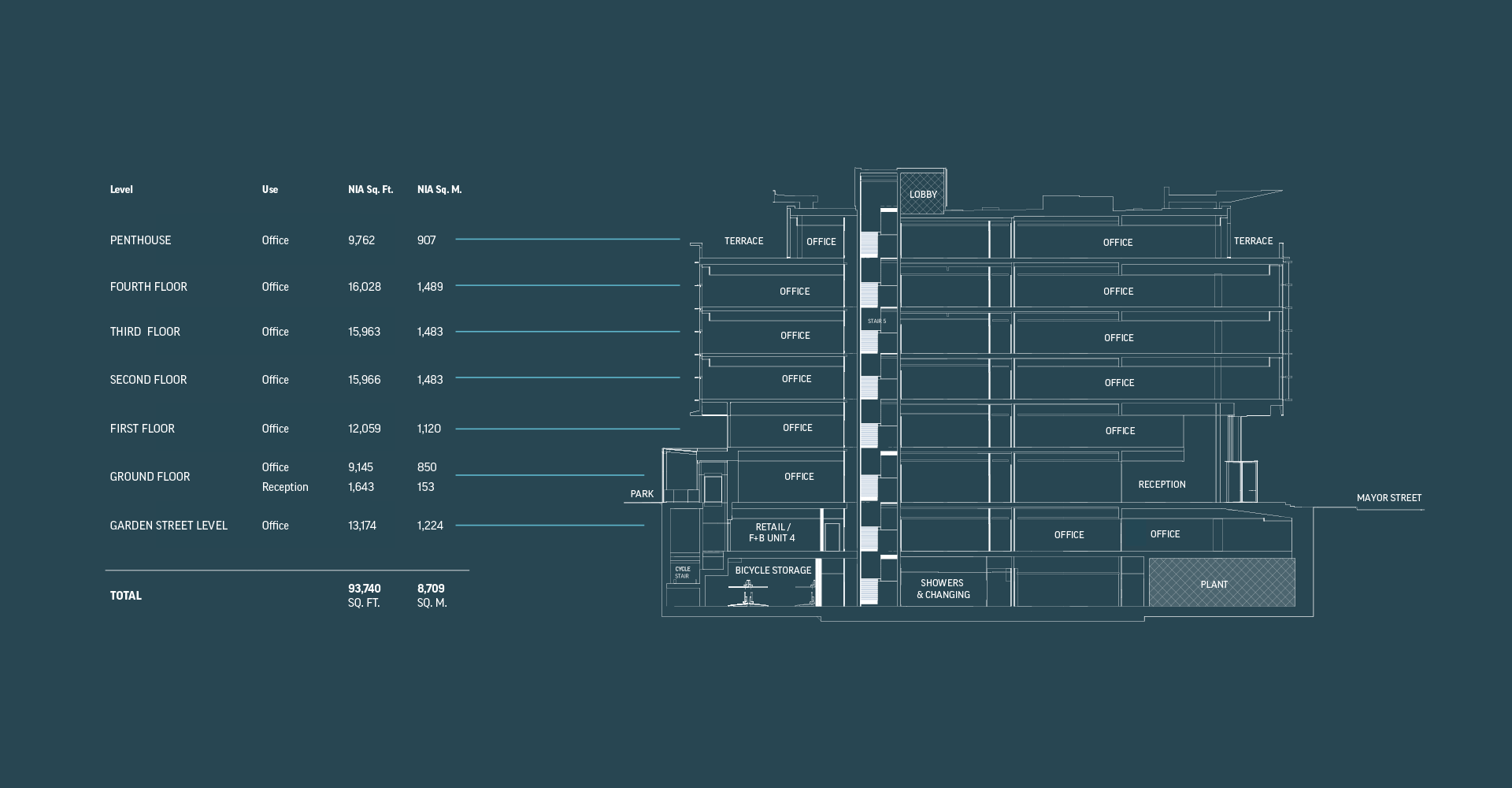Select the GROUND FLOOR level label
The image size is (1512, 788).
(150, 477)
